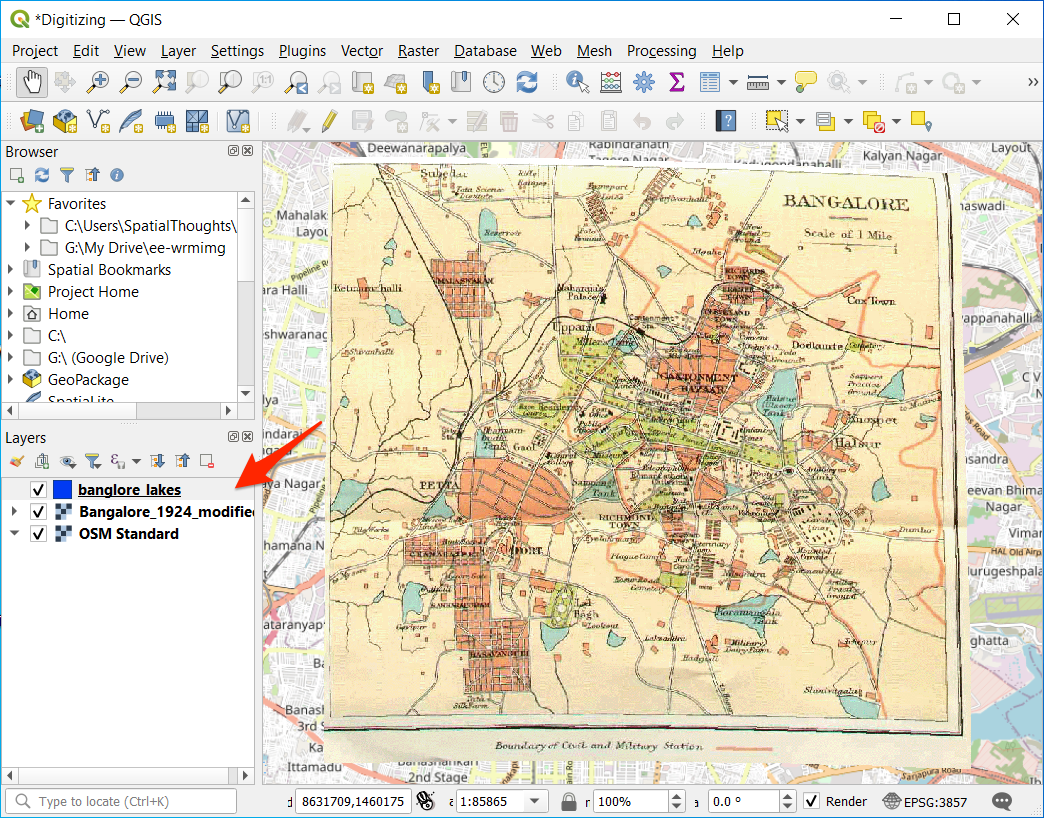
Task: Click the coordinate field in status bar
Action: pyautogui.click(x=353, y=801)
